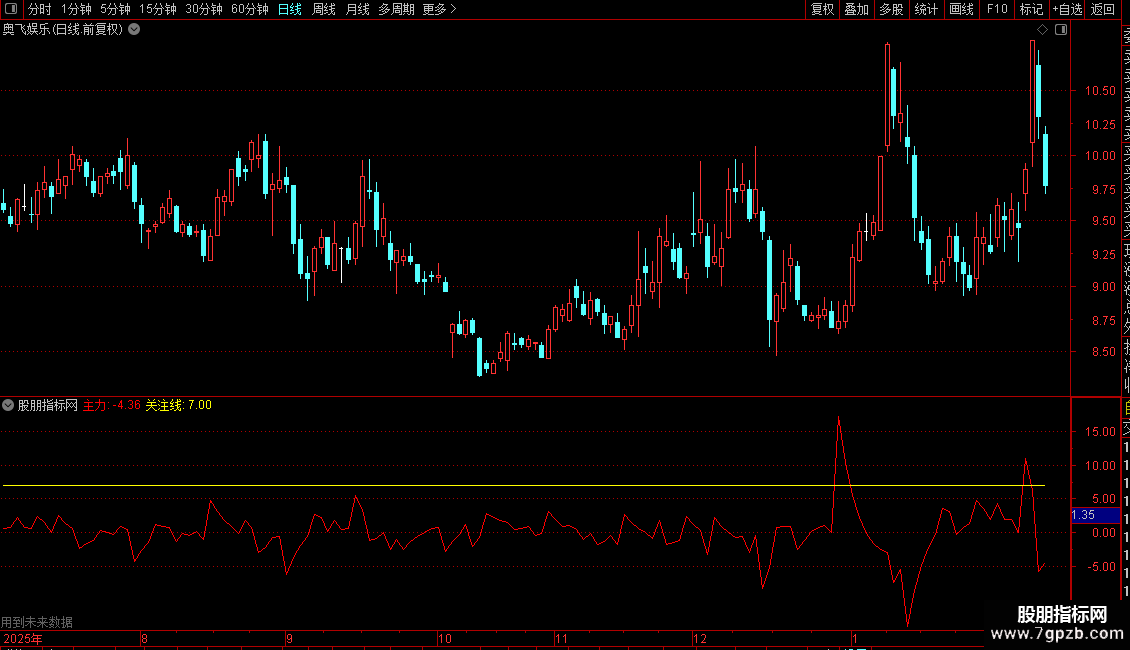Open F10 company info
Viewport: 1130px width, 650px height.
(x=997, y=9)
